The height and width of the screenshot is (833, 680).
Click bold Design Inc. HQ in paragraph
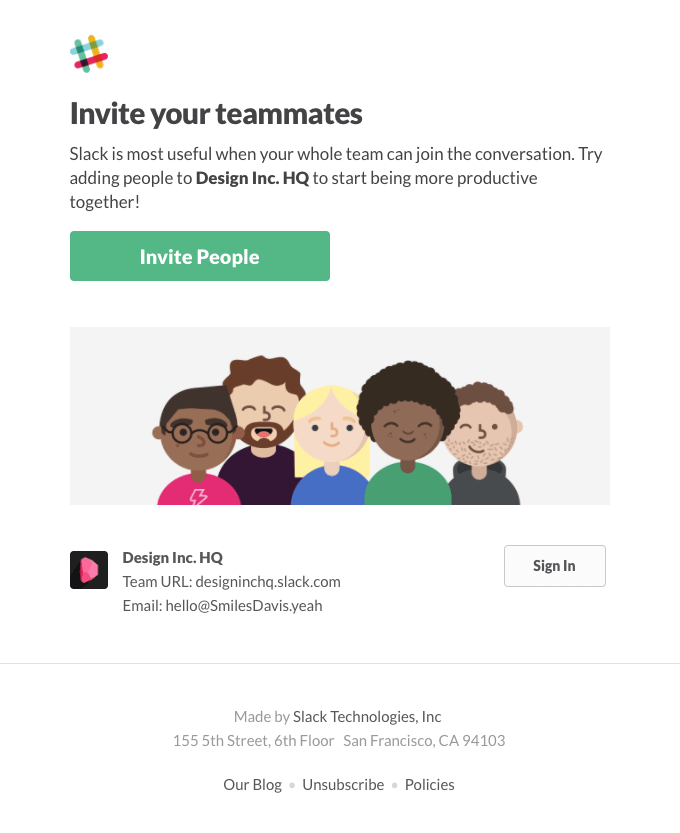click(x=252, y=178)
